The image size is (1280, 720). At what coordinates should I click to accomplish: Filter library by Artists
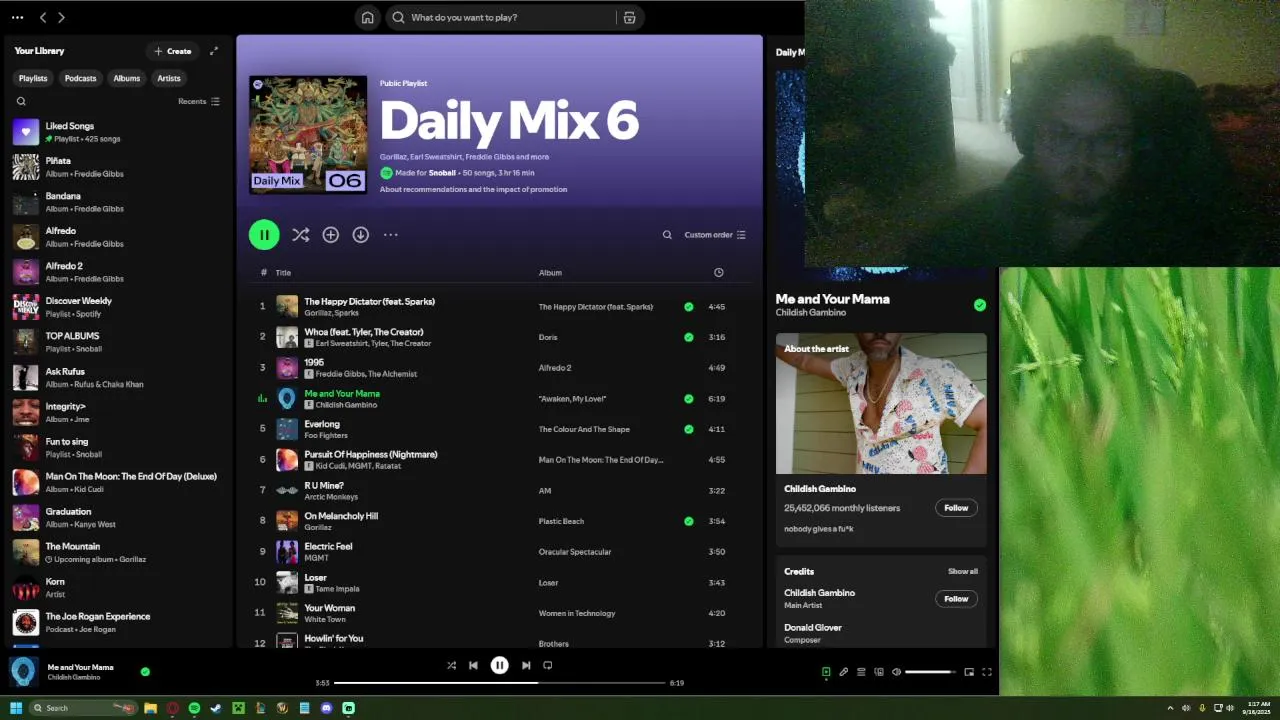click(x=169, y=78)
